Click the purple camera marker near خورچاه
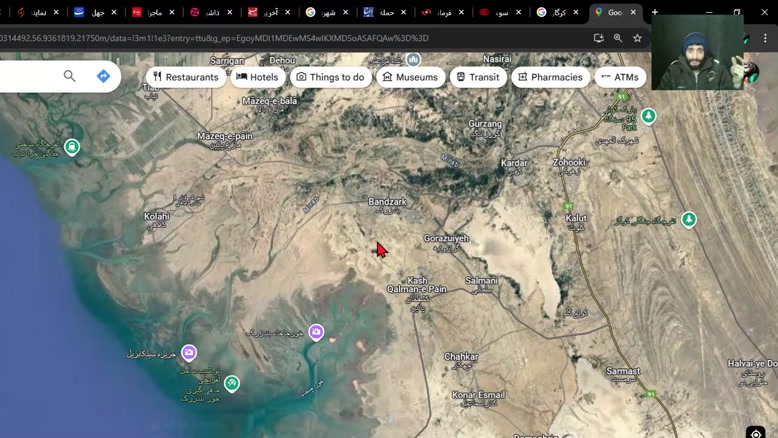 (316, 332)
